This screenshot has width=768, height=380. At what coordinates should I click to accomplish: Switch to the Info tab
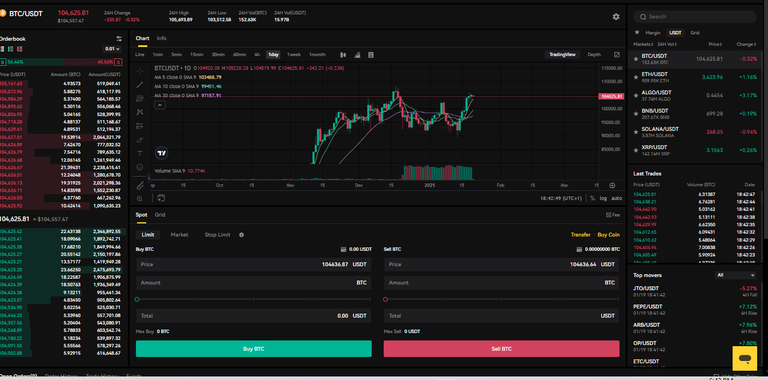(161, 38)
